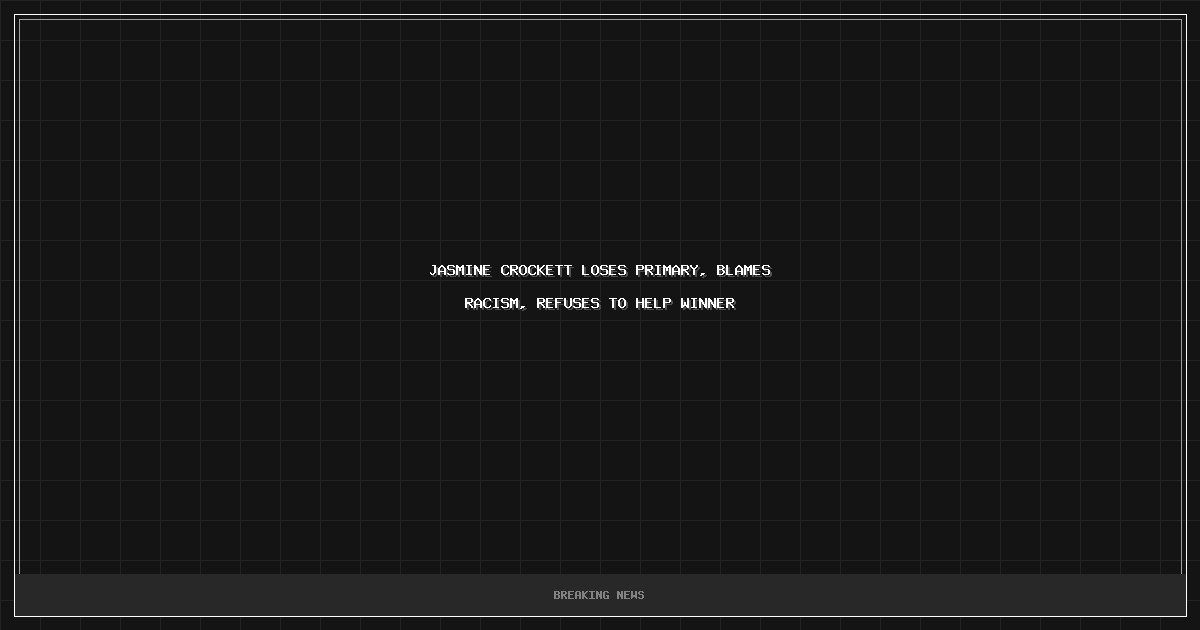Image resolution: width=1200 pixels, height=630 pixels.
Task: Select the word BREAKING in the bottom bar
Action: [x=581, y=595]
